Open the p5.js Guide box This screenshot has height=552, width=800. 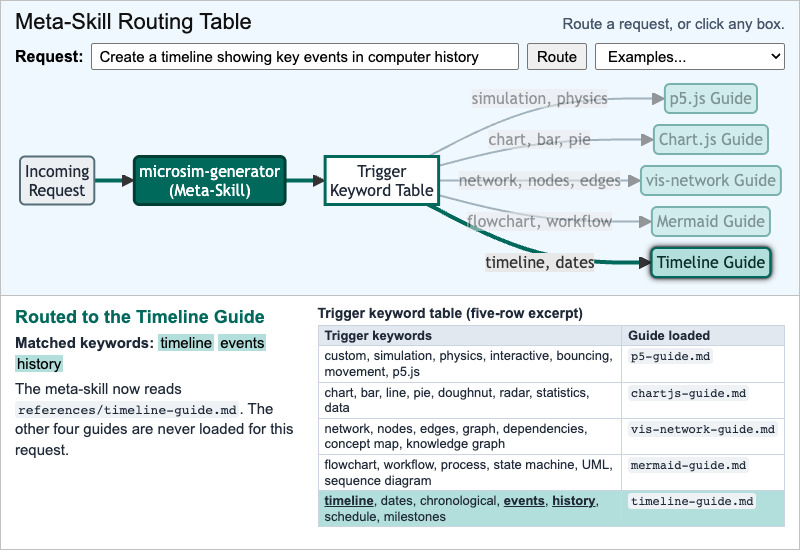(x=711, y=98)
